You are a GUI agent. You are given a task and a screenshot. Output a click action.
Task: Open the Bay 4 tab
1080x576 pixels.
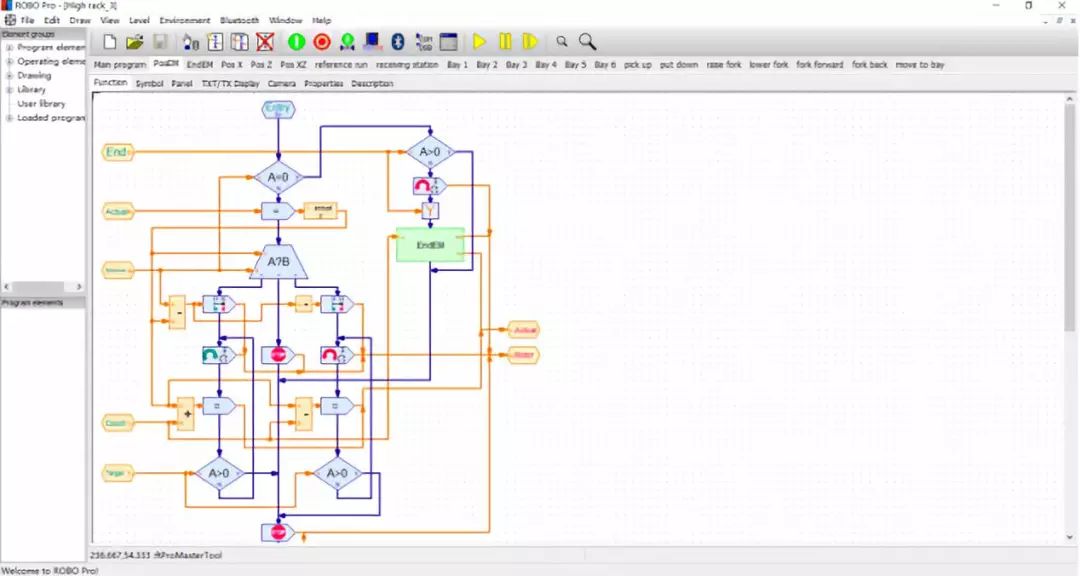546,64
